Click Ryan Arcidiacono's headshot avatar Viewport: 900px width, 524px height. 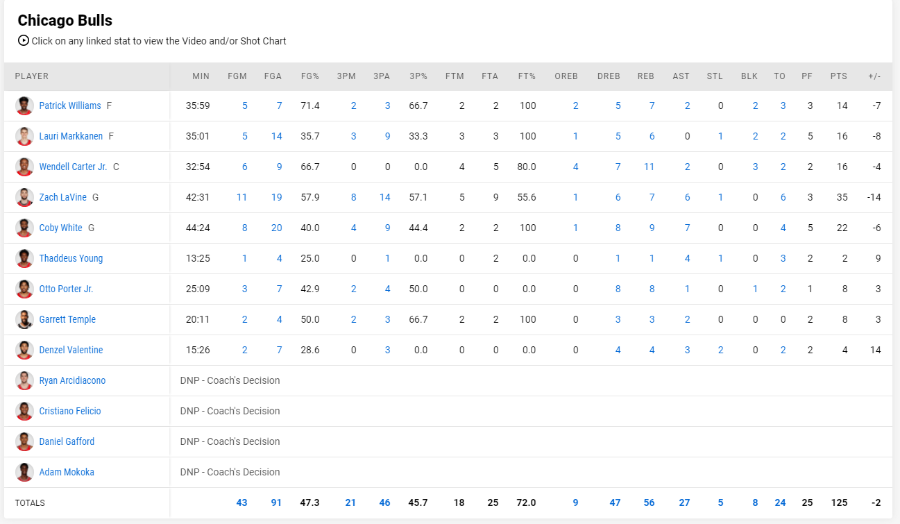pos(24,380)
